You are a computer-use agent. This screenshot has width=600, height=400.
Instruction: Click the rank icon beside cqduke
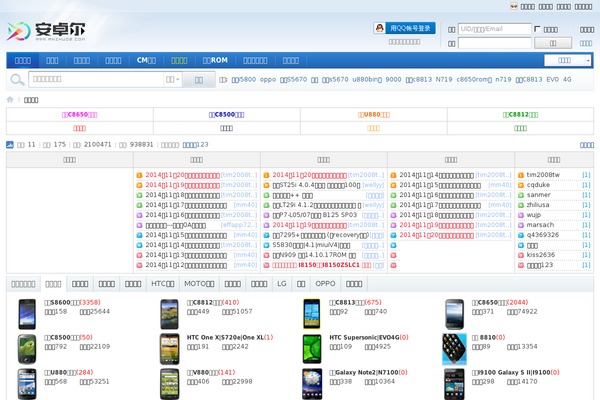coord(521,185)
